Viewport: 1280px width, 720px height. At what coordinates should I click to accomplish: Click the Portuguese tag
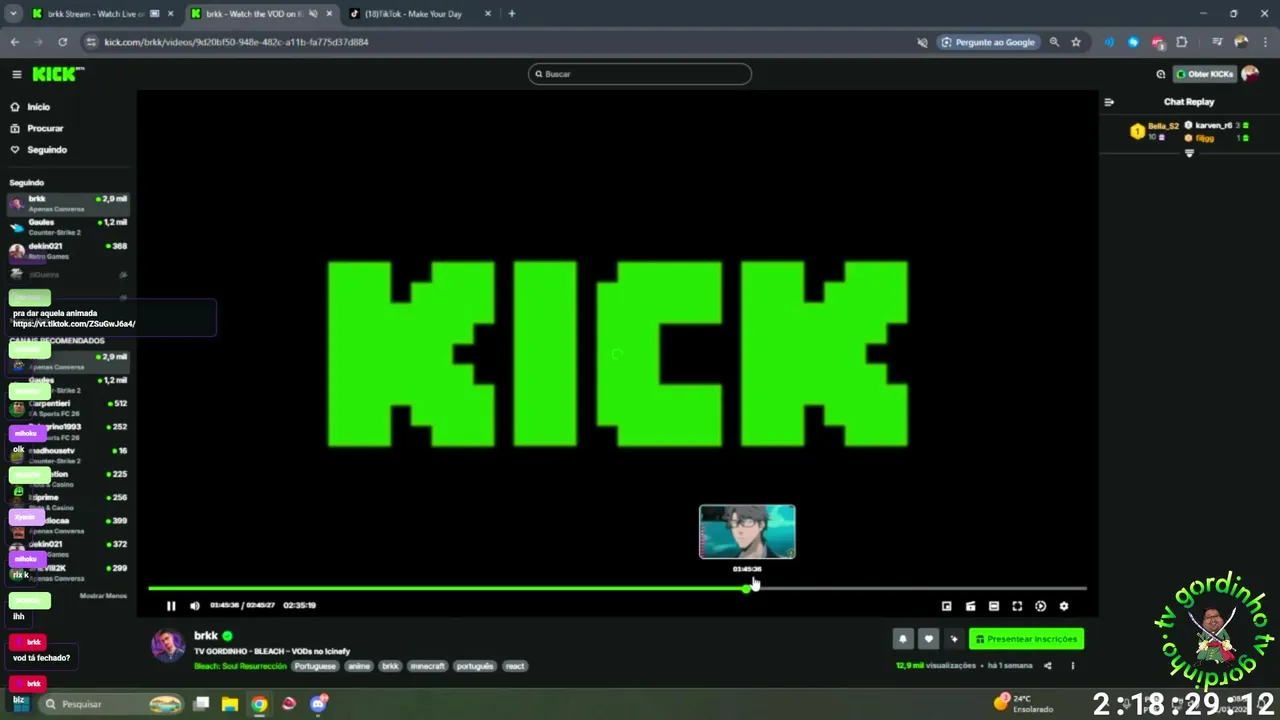coord(315,666)
